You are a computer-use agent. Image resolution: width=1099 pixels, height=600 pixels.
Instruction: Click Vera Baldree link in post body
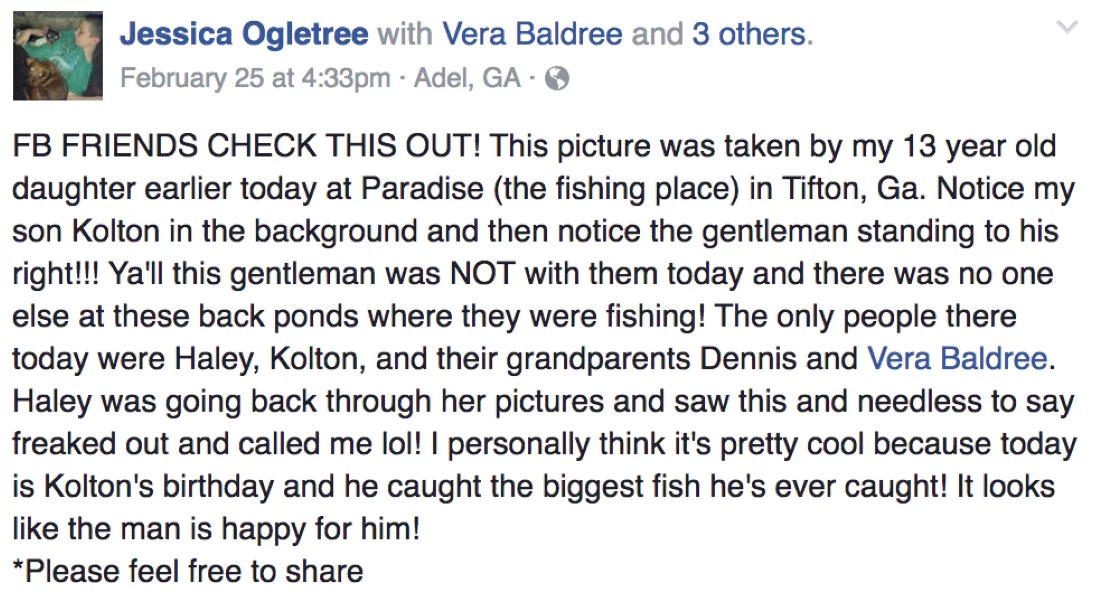tap(957, 359)
